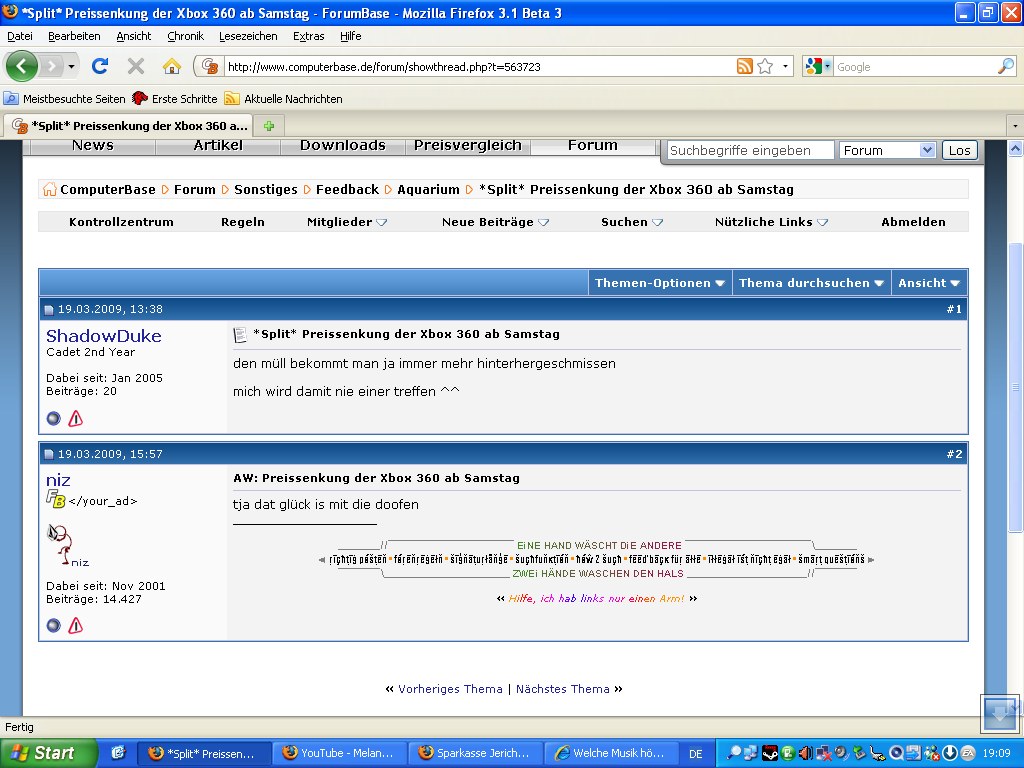
Task: Click the RSS feed icon in address bar
Action: pos(744,66)
